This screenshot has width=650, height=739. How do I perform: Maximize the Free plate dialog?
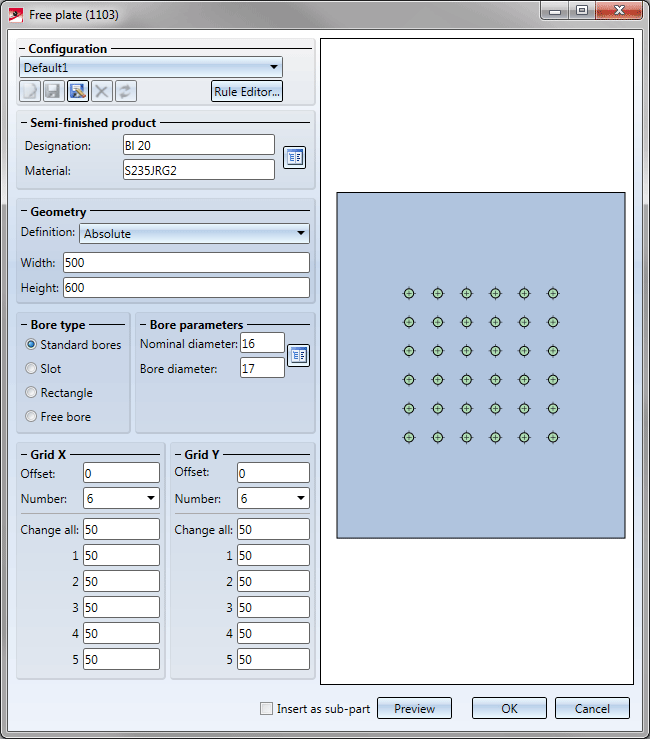coord(582,10)
